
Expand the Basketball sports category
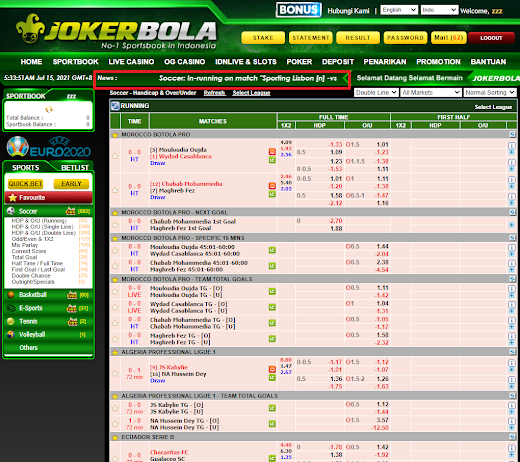pyautogui.click(x=48, y=295)
